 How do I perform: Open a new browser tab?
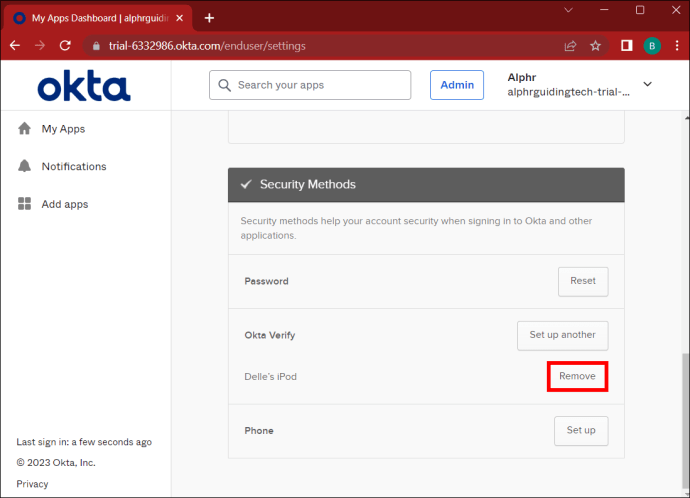(209, 18)
